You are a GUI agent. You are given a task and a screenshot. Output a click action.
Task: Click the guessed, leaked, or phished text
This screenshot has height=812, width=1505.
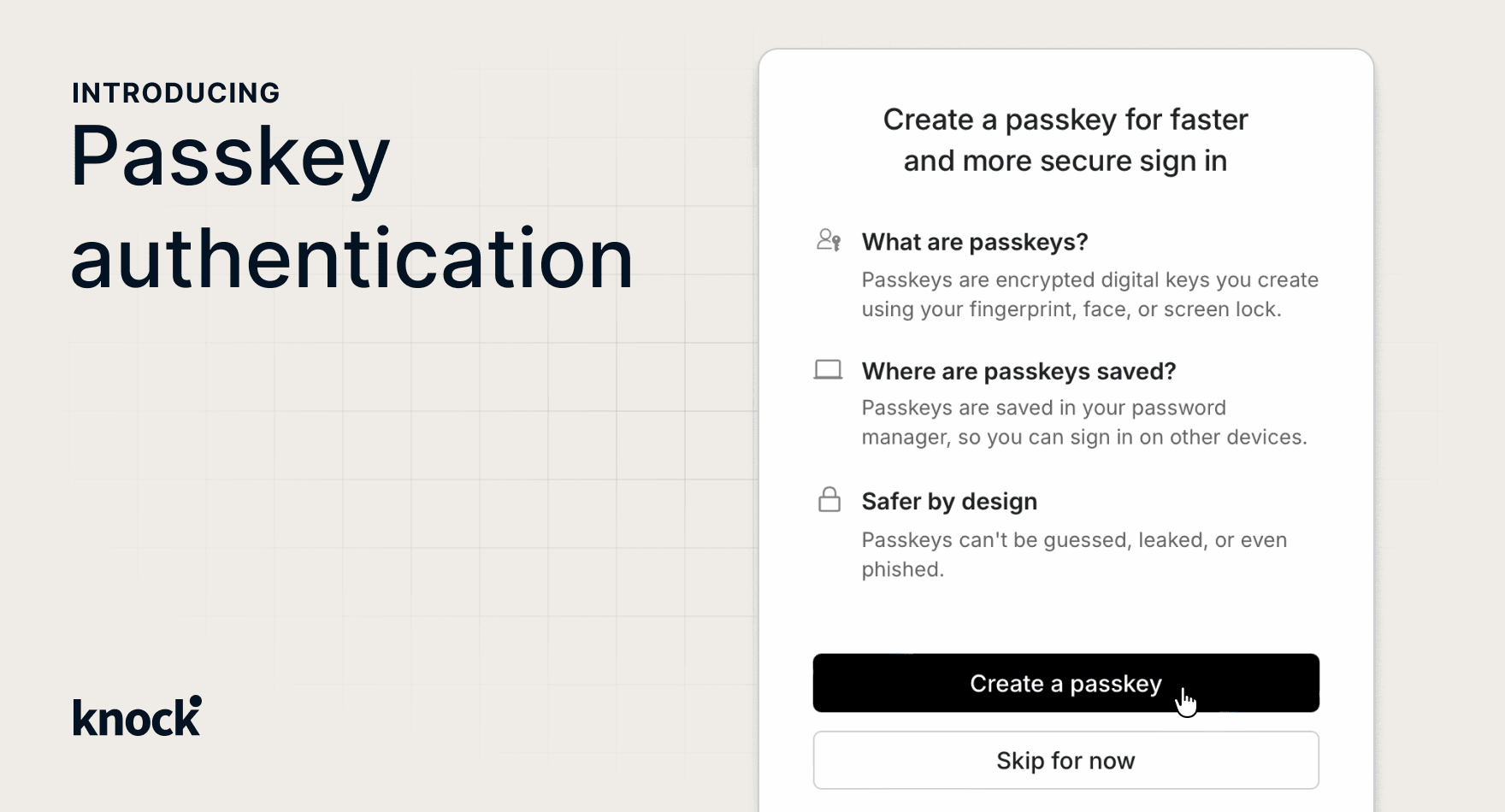1074,554
